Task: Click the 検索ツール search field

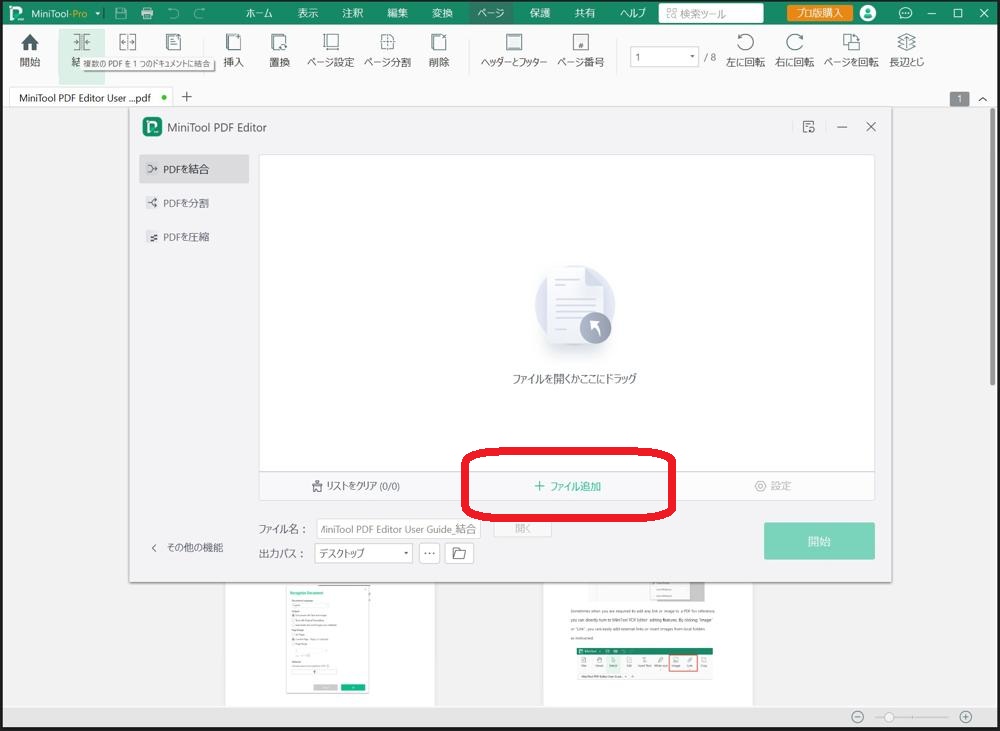Action: click(710, 13)
